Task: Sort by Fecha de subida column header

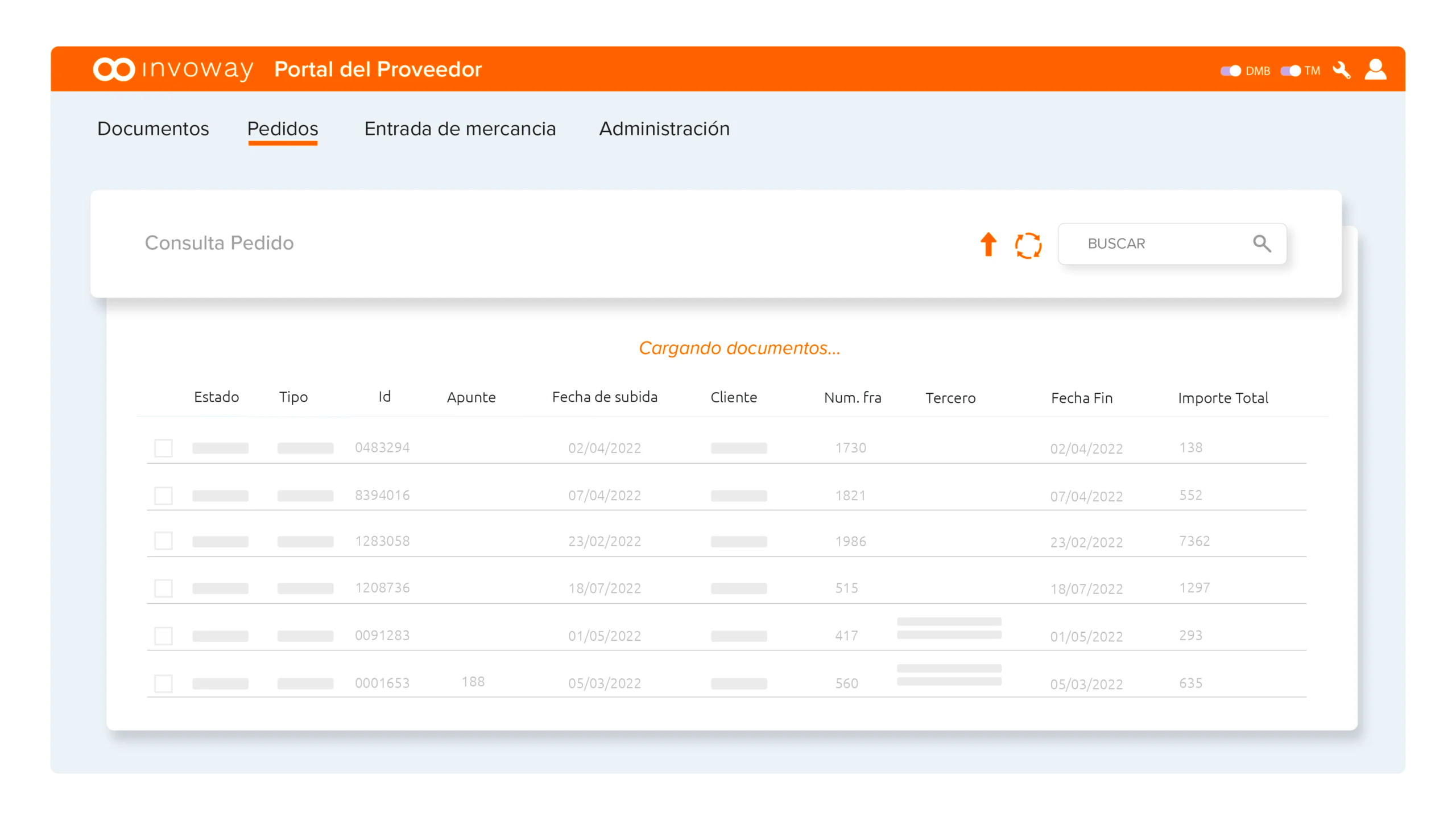Action: click(x=605, y=397)
